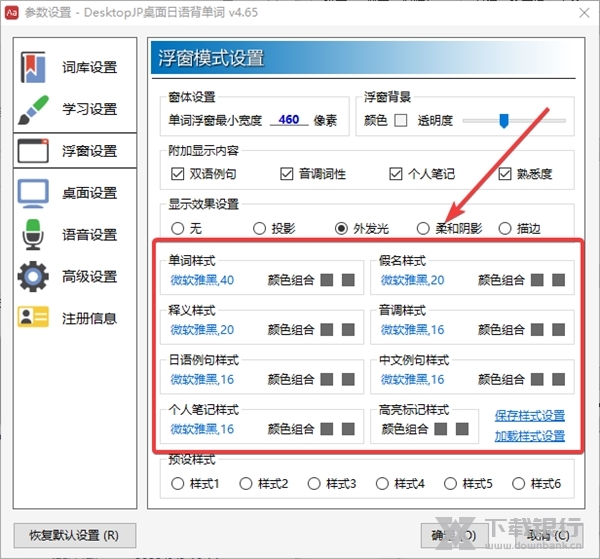Click the 词库设置 bookmark book icon
The width and height of the screenshot is (600, 559).
[x=33, y=68]
